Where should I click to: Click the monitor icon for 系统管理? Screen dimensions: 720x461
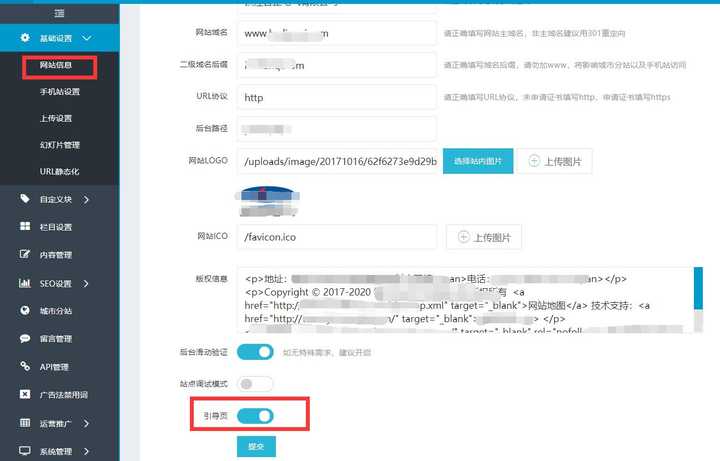tap(25, 450)
